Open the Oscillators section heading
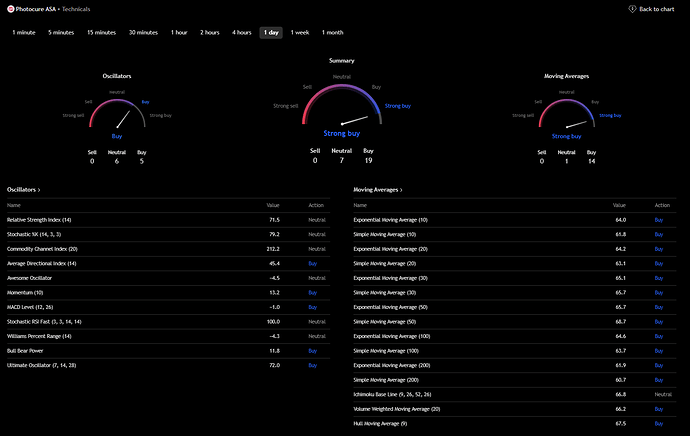Image resolution: width=690 pixels, height=436 pixels. coord(24,188)
